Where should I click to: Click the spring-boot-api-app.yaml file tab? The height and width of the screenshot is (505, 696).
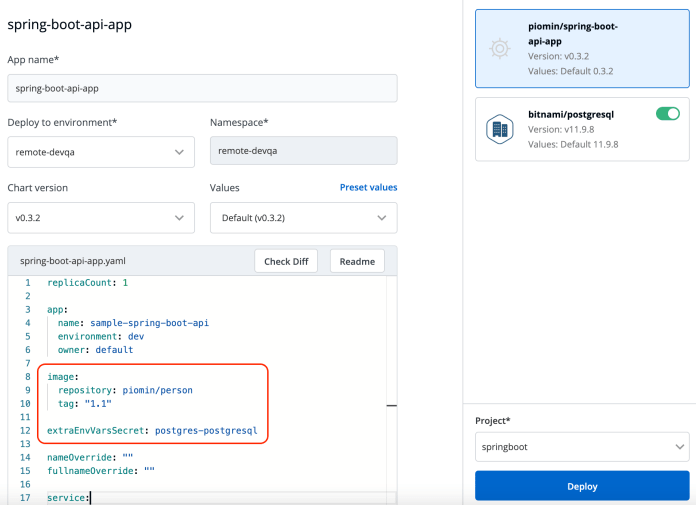coord(73,261)
